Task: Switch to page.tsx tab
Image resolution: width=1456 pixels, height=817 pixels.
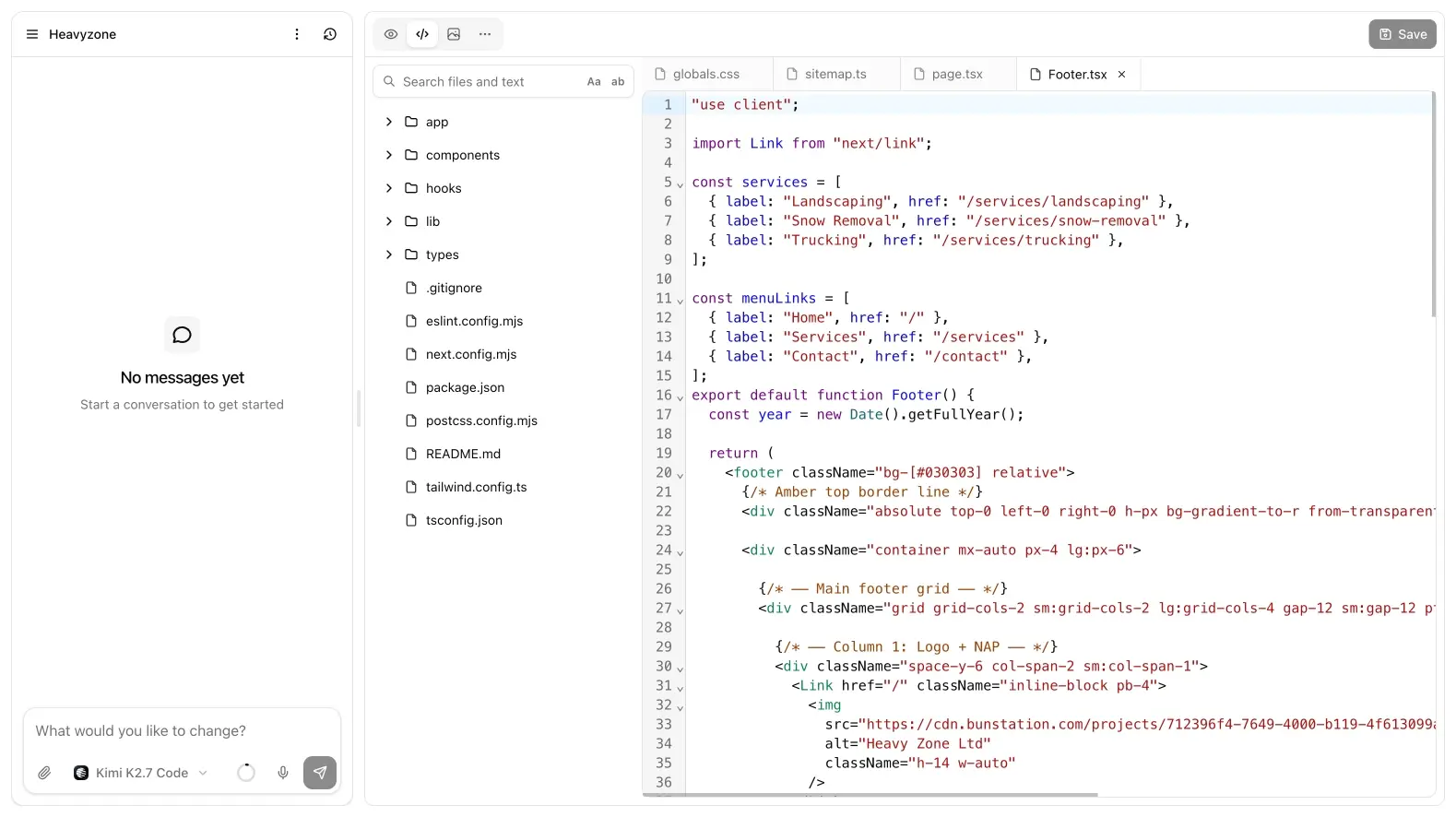Action: 957,74
